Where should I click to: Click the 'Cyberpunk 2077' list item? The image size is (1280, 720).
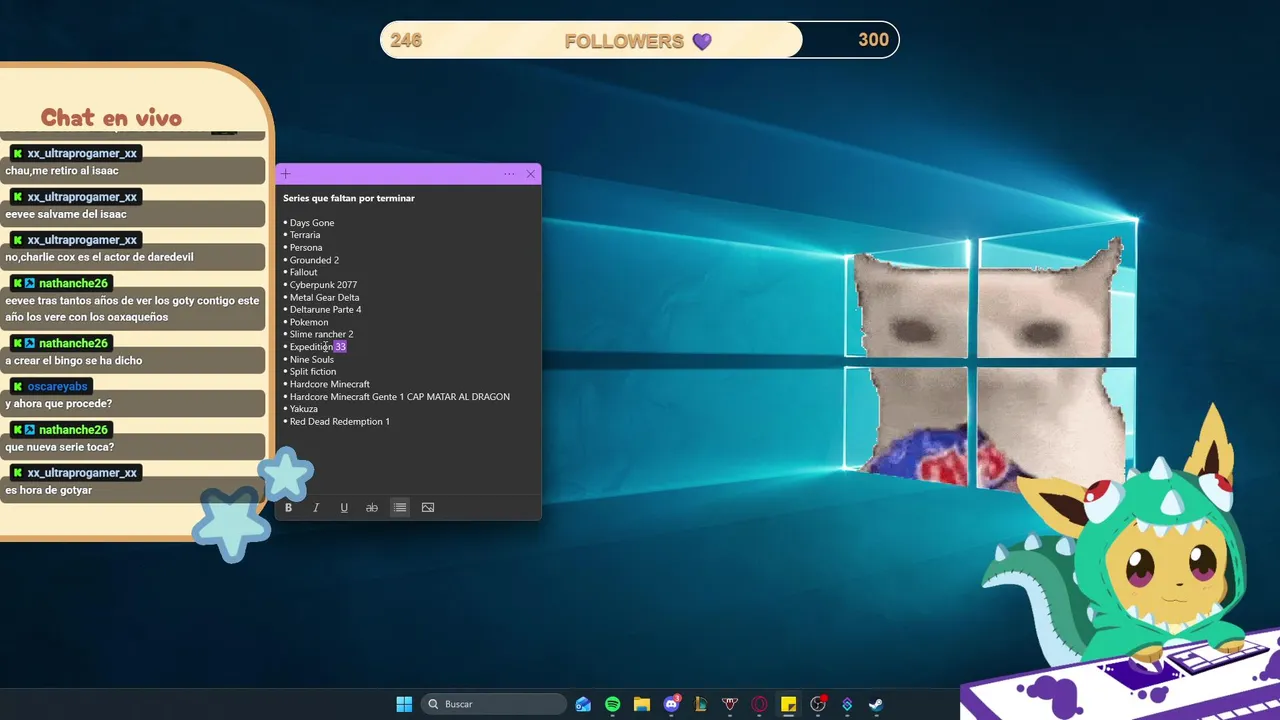[323, 285]
